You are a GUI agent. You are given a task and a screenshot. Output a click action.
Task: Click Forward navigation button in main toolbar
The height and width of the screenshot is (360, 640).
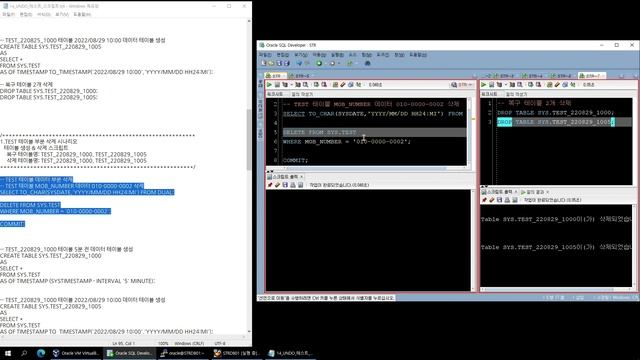332,63
